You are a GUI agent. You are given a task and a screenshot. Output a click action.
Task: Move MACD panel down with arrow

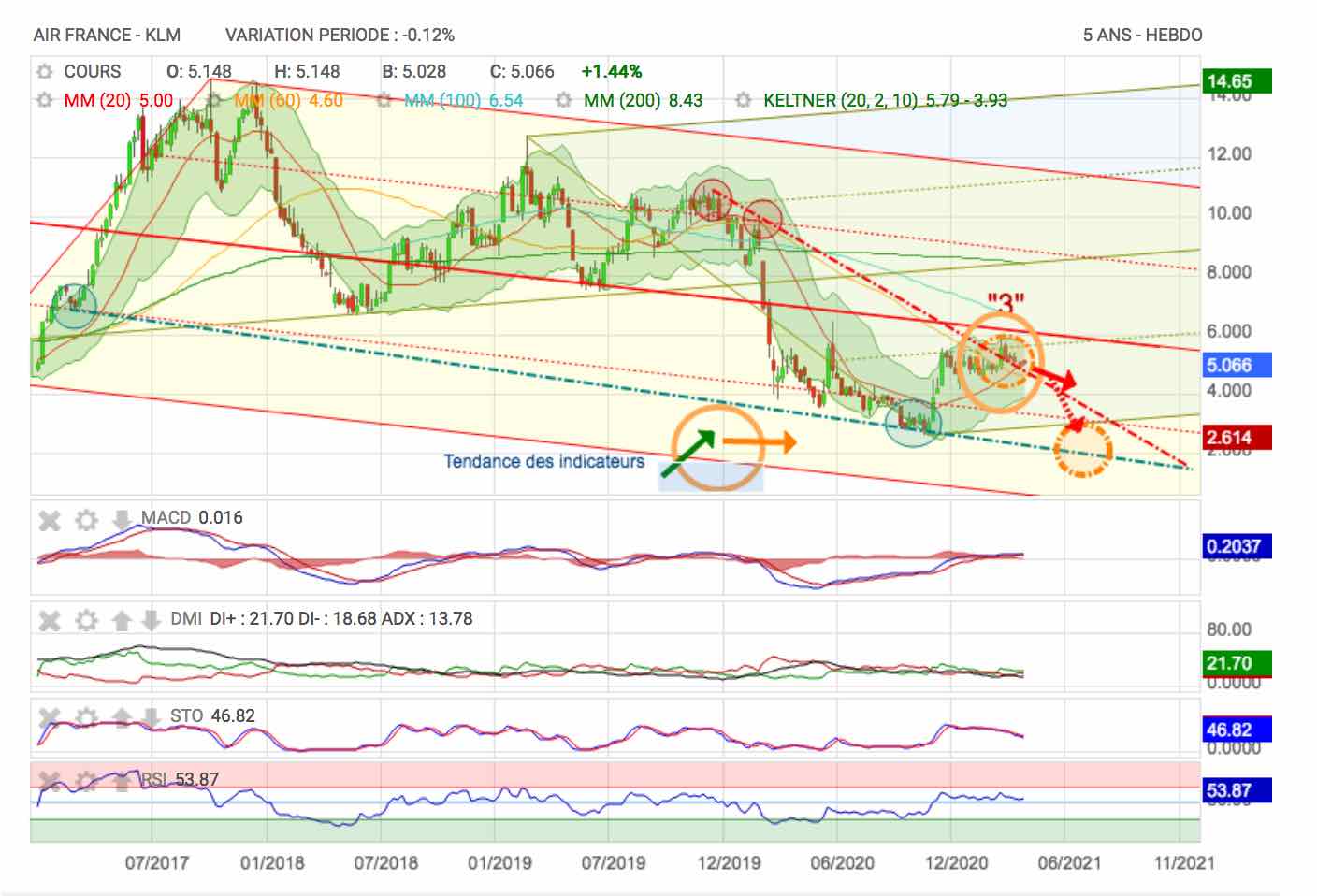tap(122, 520)
